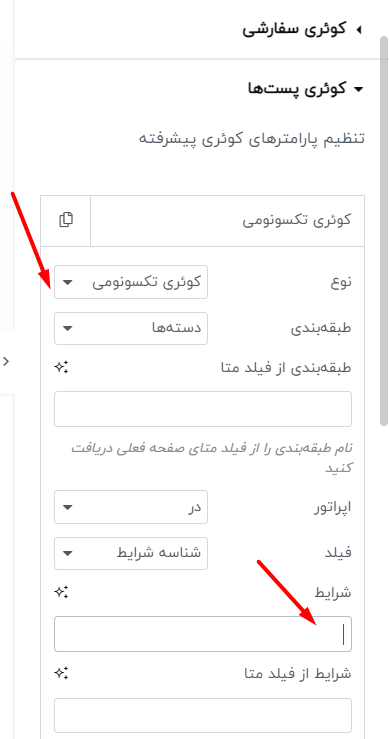Image resolution: width=389 pixels, height=739 pixels.
Task: Click the copy icon beside کوئری تکسونومی header
Action: (66, 220)
